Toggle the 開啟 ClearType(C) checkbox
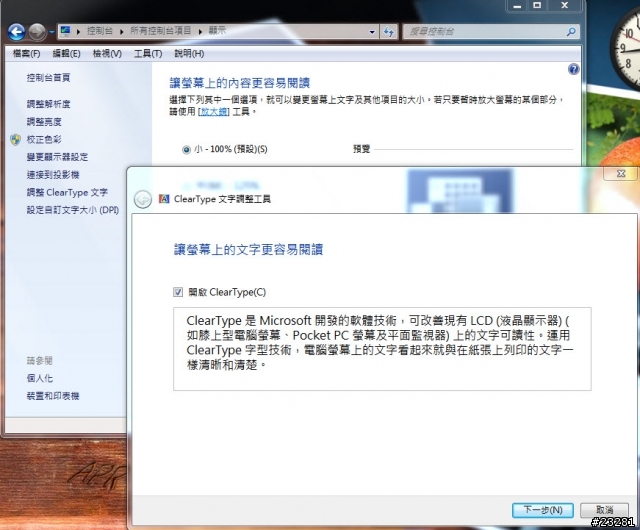This screenshot has height=530, width=640. point(178,292)
